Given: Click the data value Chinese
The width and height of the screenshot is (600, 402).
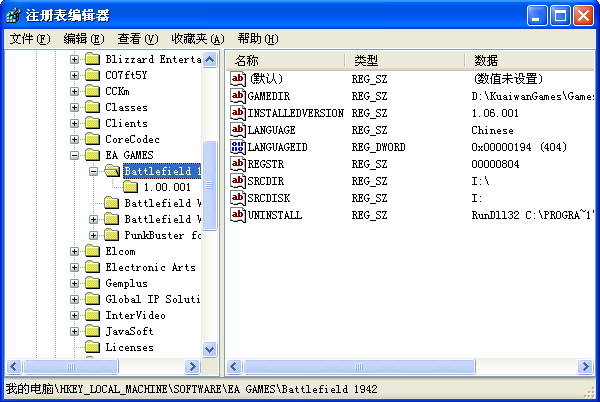Looking at the screenshot, I should [492, 130].
